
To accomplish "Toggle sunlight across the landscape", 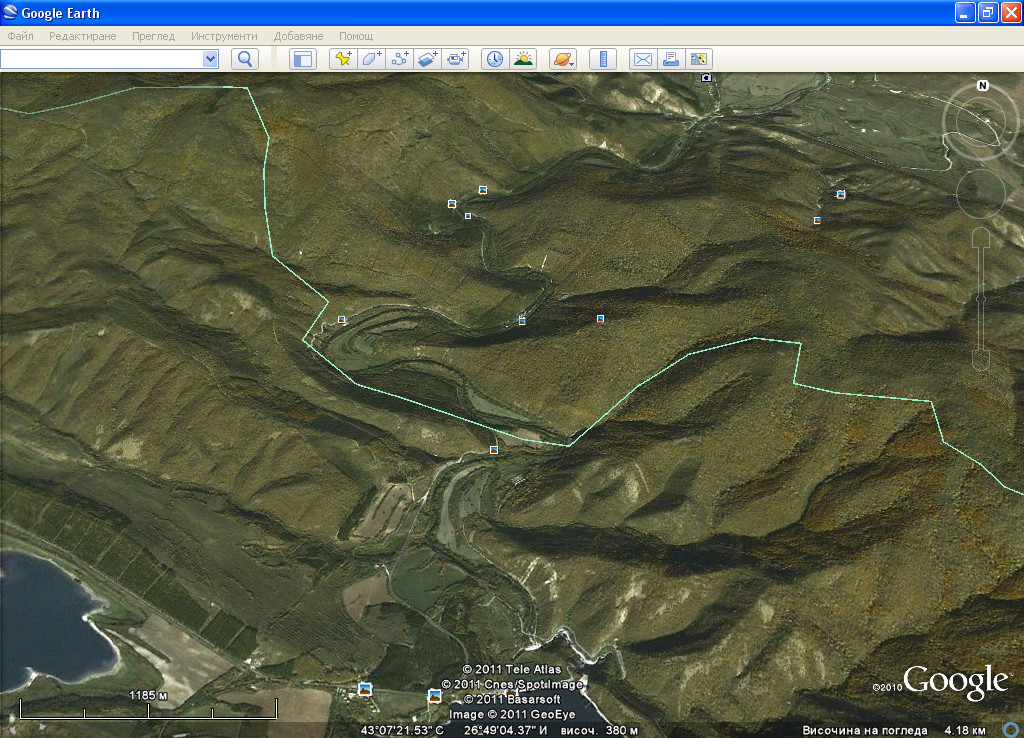I will 524,59.
